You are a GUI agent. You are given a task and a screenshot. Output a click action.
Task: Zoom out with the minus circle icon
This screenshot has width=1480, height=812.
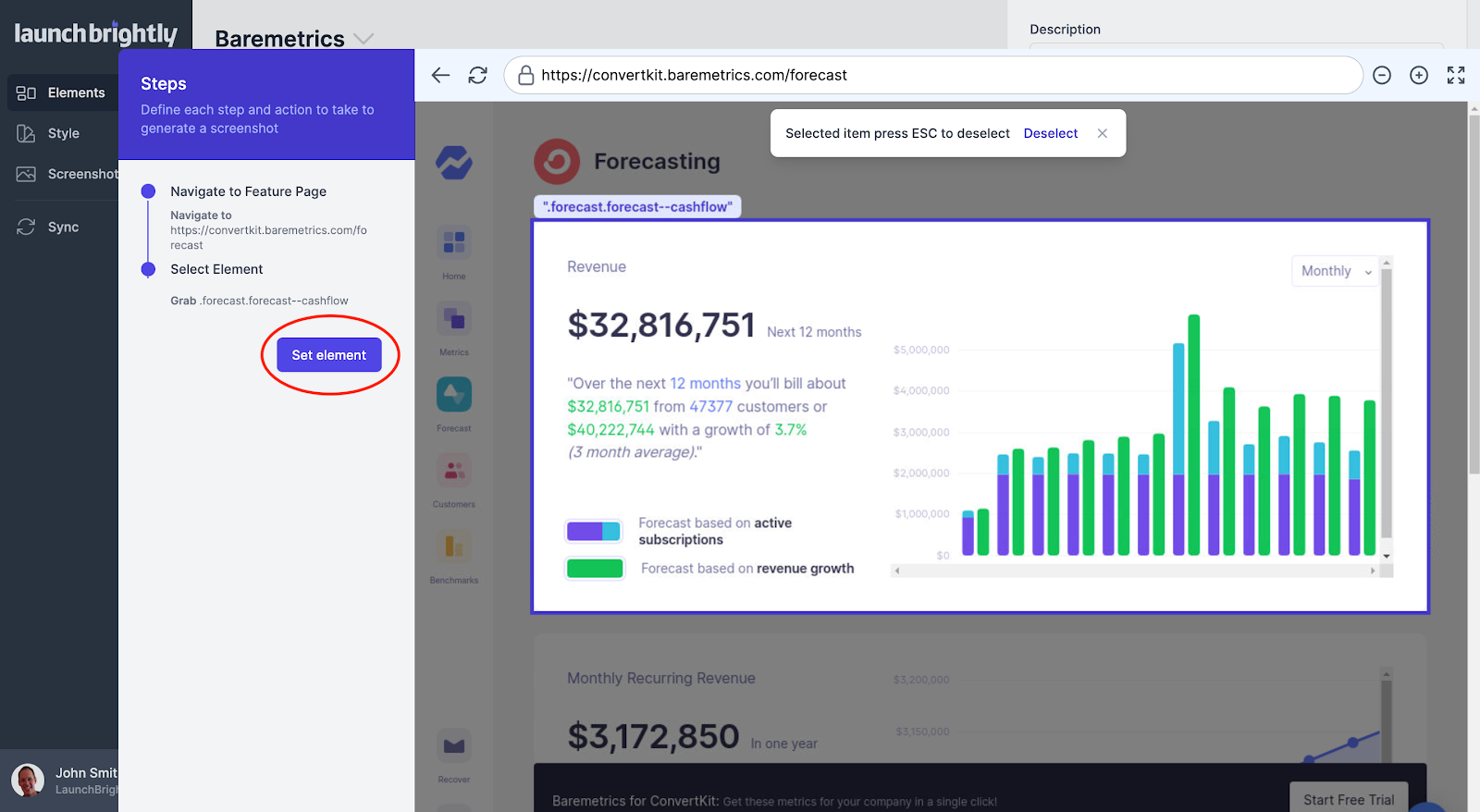click(x=1382, y=75)
